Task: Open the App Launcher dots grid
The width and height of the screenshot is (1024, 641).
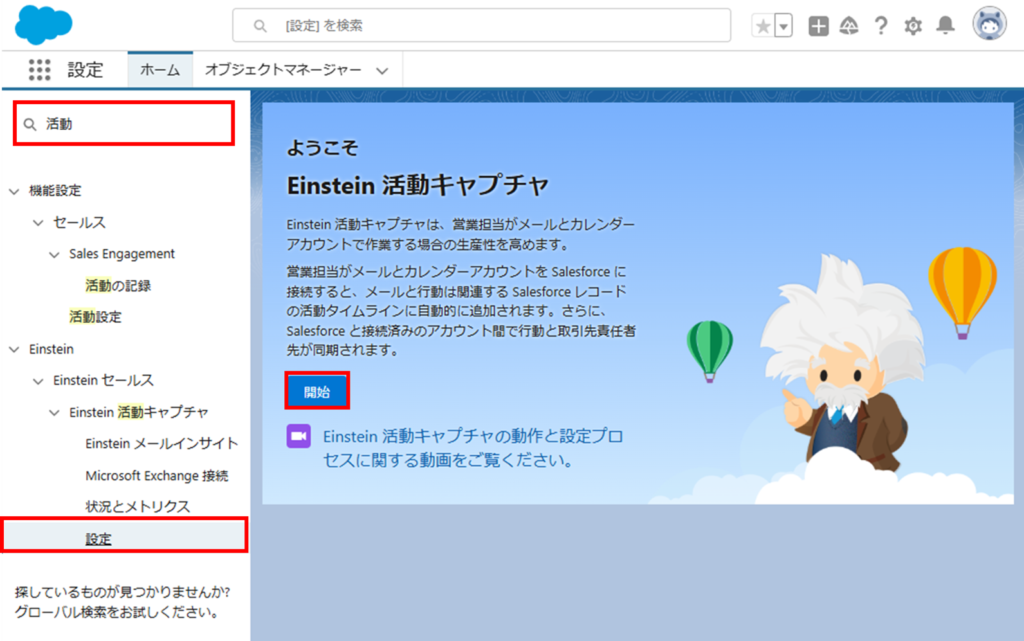Action: [x=39, y=69]
